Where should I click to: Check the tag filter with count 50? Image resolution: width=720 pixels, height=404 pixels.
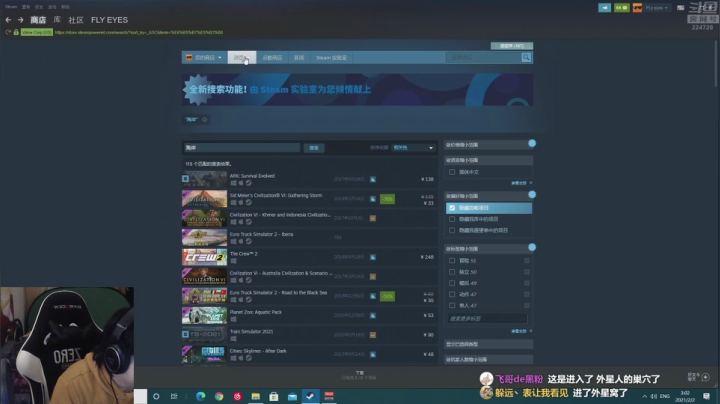452,272
